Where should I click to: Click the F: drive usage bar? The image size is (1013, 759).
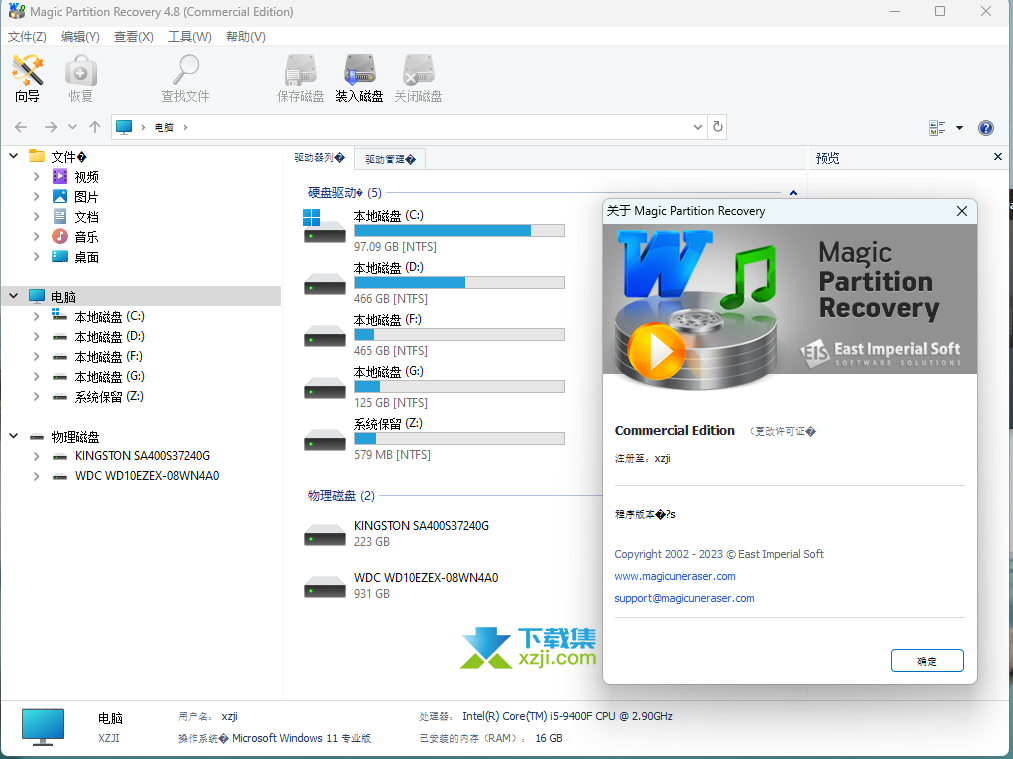pyautogui.click(x=459, y=335)
